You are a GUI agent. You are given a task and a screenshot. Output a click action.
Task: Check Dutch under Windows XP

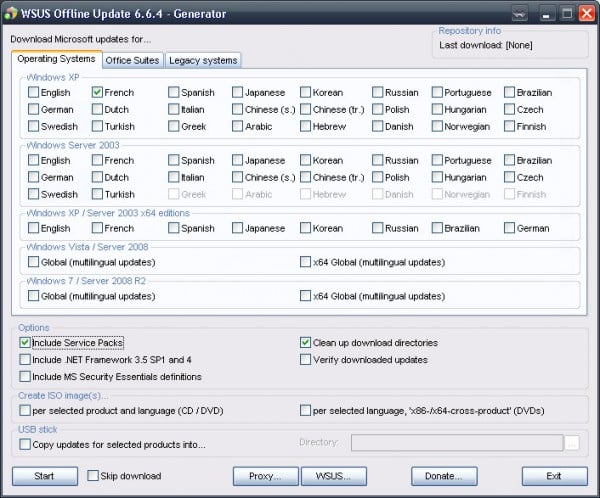coord(97,109)
